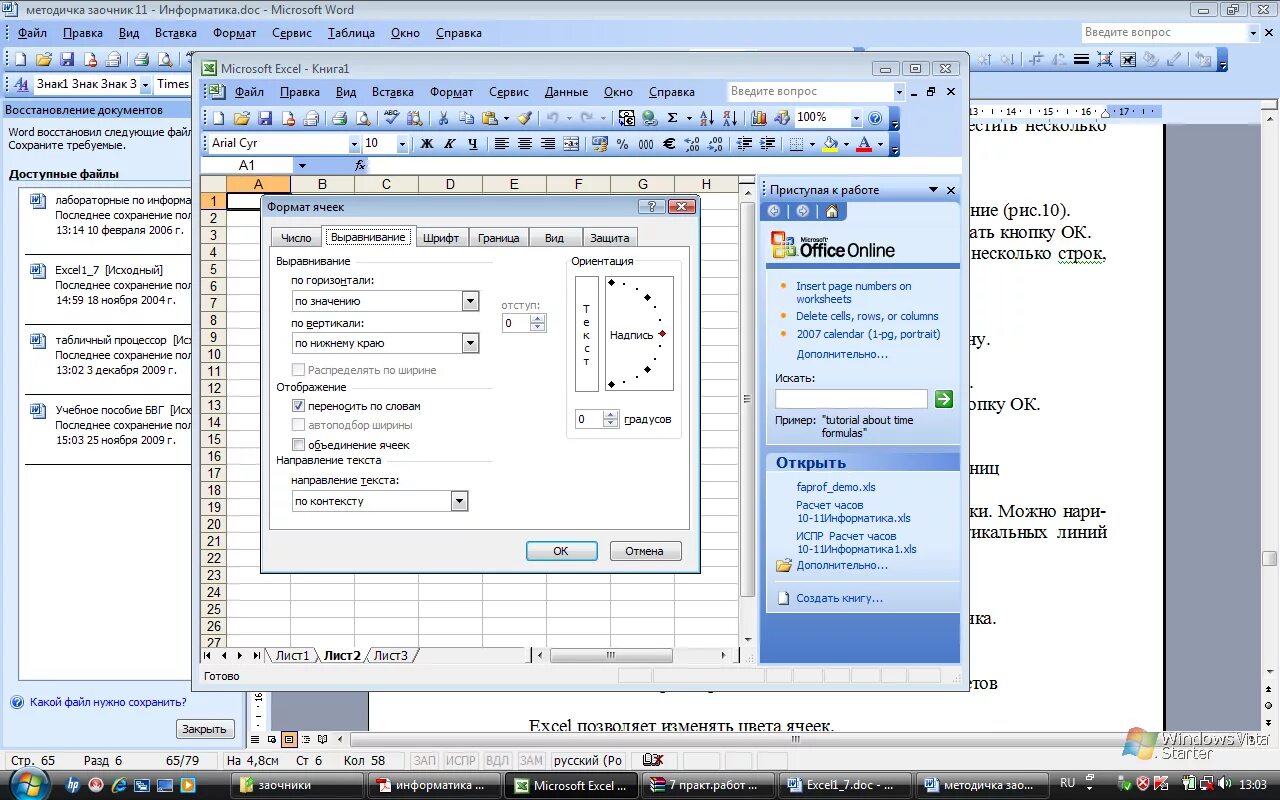Click the Excel Help question mark icon
This screenshot has height=800, width=1280.
(875, 118)
